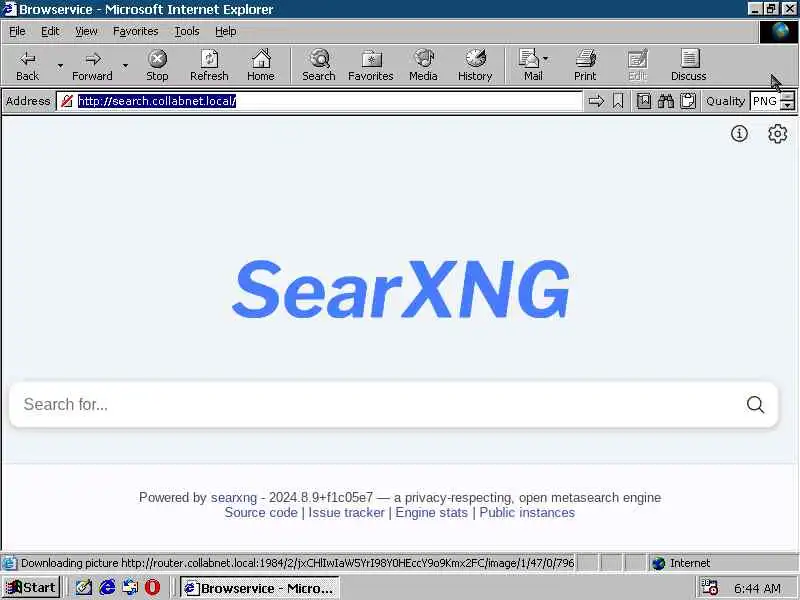Go back with the Back toolbar button
800x600 pixels.
[27, 65]
